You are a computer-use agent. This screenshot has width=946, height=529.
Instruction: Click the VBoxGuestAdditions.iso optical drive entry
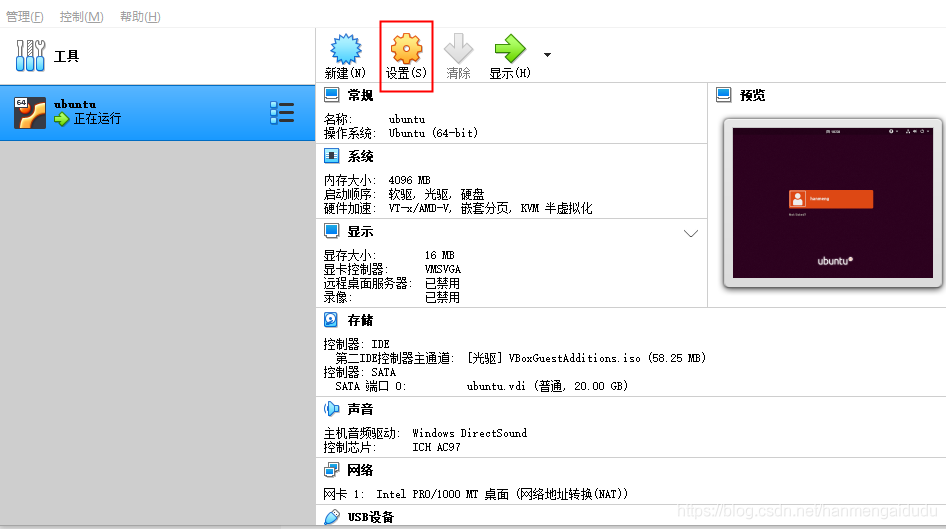click(x=586, y=358)
